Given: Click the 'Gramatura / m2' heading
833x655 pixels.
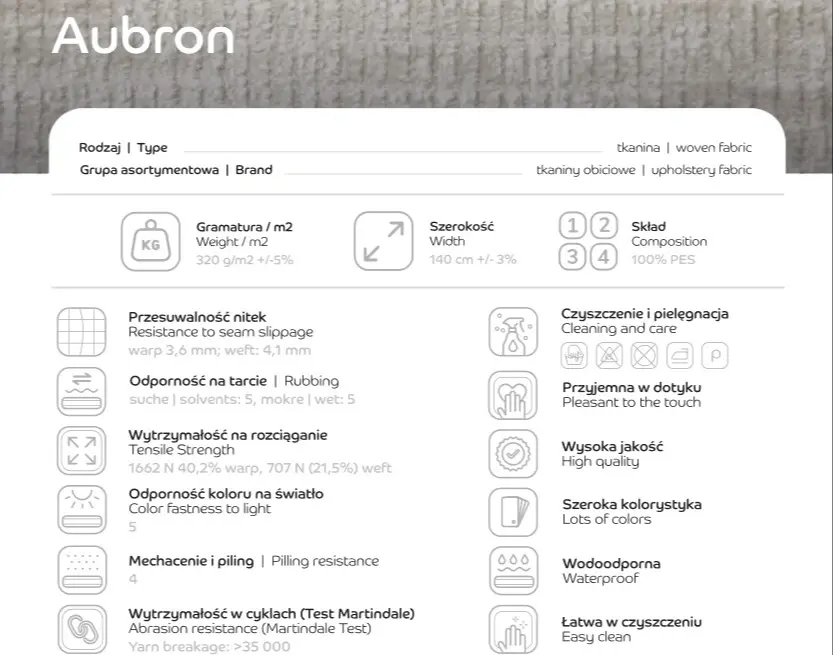Looking at the screenshot, I should pyautogui.click(x=244, y=227).
